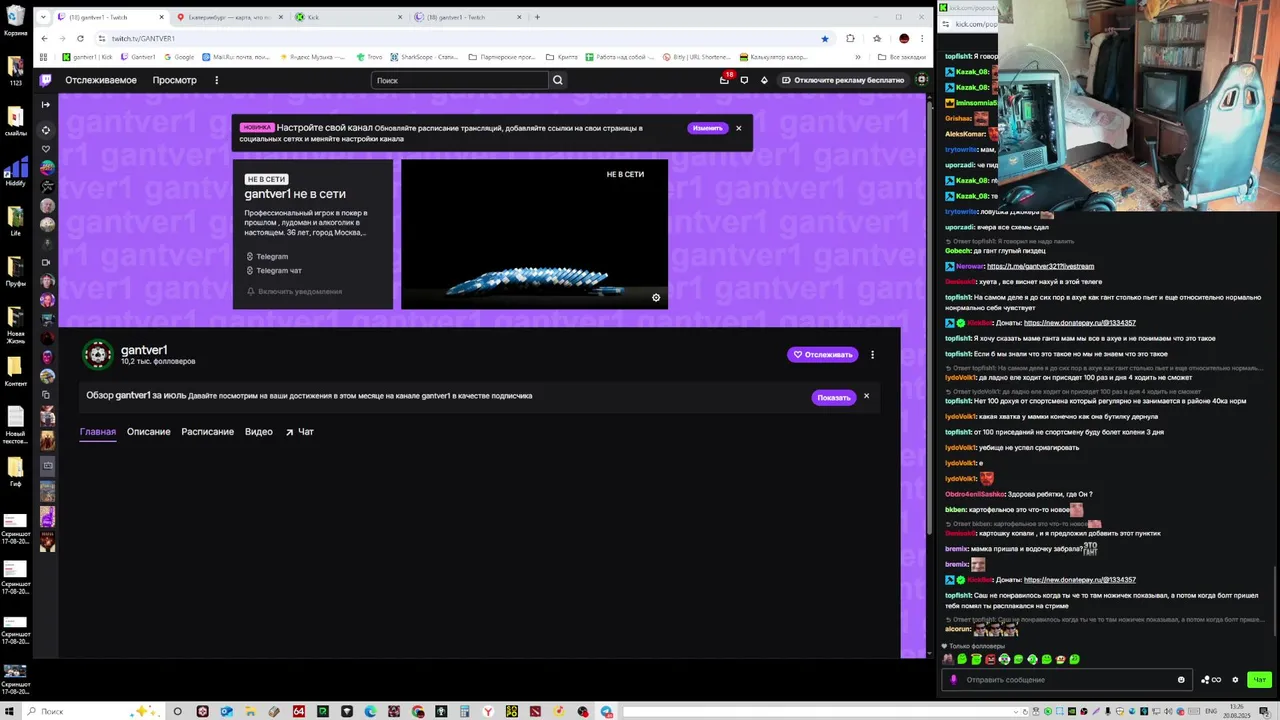The image size is (1280, 720).
Task: Click the gantver1 channel avatar
Action: pyautogui.click(x=97, y=354)
